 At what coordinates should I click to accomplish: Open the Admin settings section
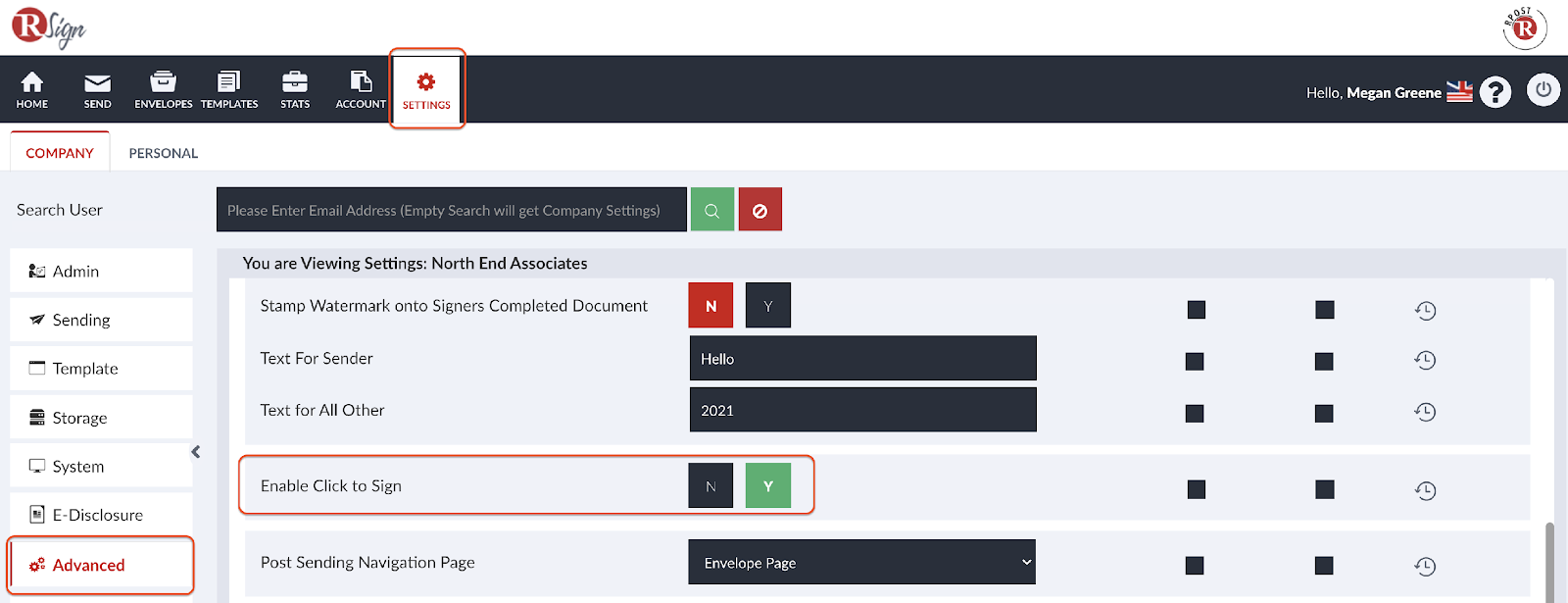click(101, 271)
